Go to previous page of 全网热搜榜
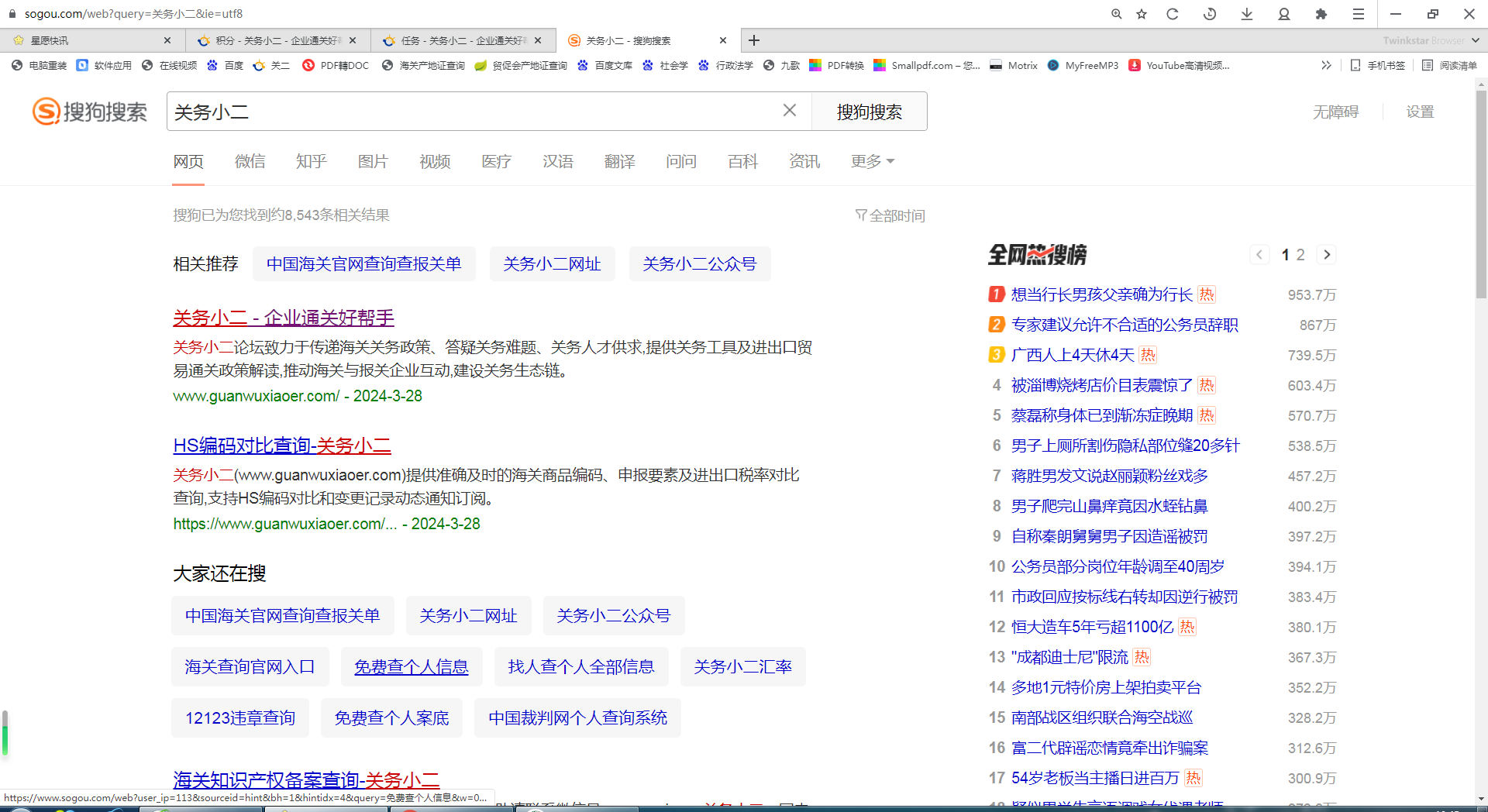 (x=1259, y=254)
